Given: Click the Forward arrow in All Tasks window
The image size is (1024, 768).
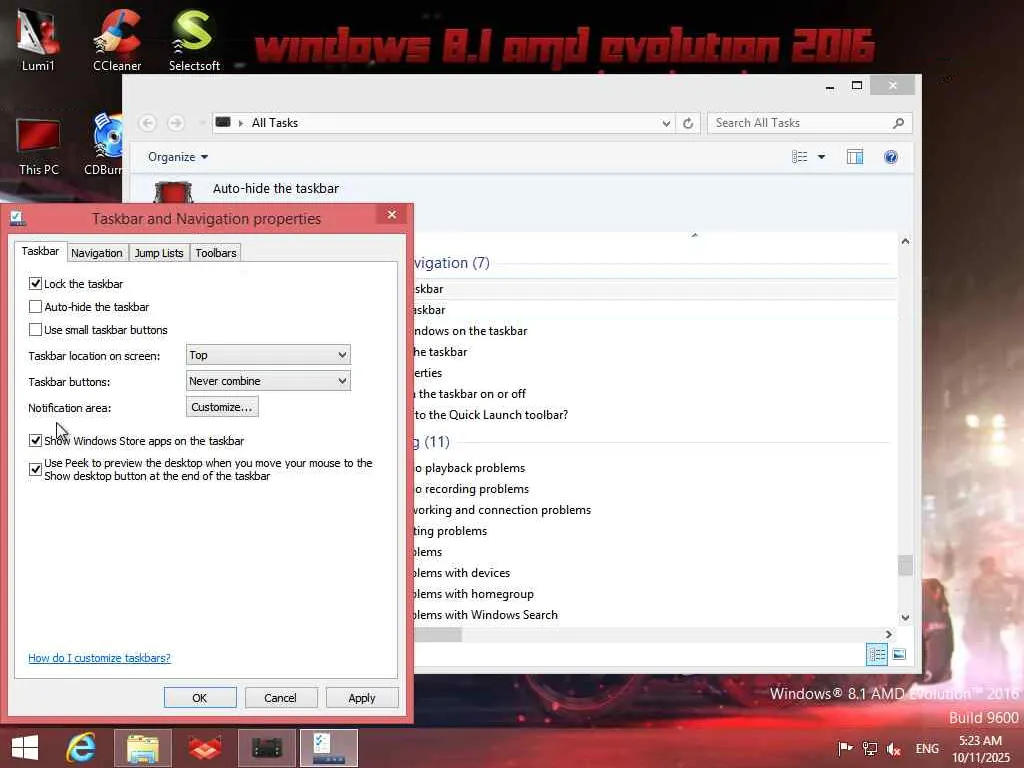Looking at the screenshot, I should [x=176, y=123].
